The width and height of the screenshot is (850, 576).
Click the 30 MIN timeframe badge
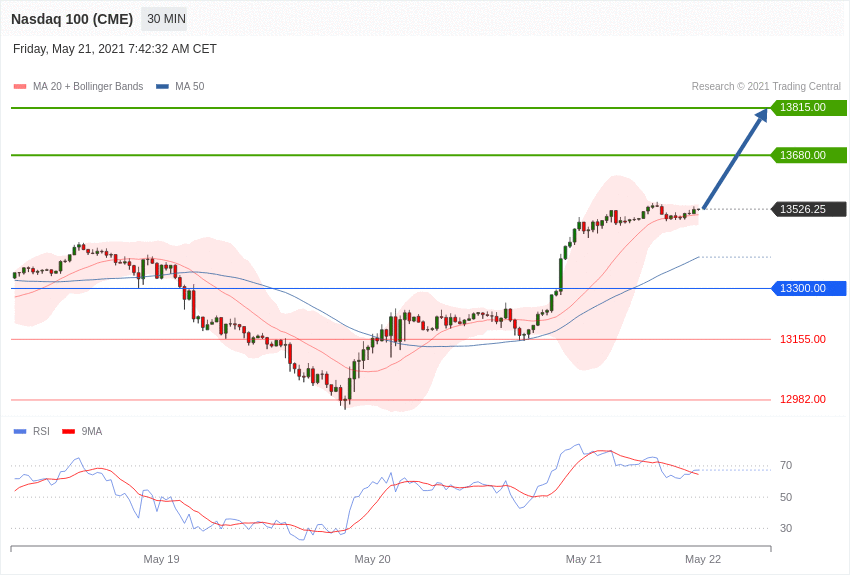click(164, 19)
